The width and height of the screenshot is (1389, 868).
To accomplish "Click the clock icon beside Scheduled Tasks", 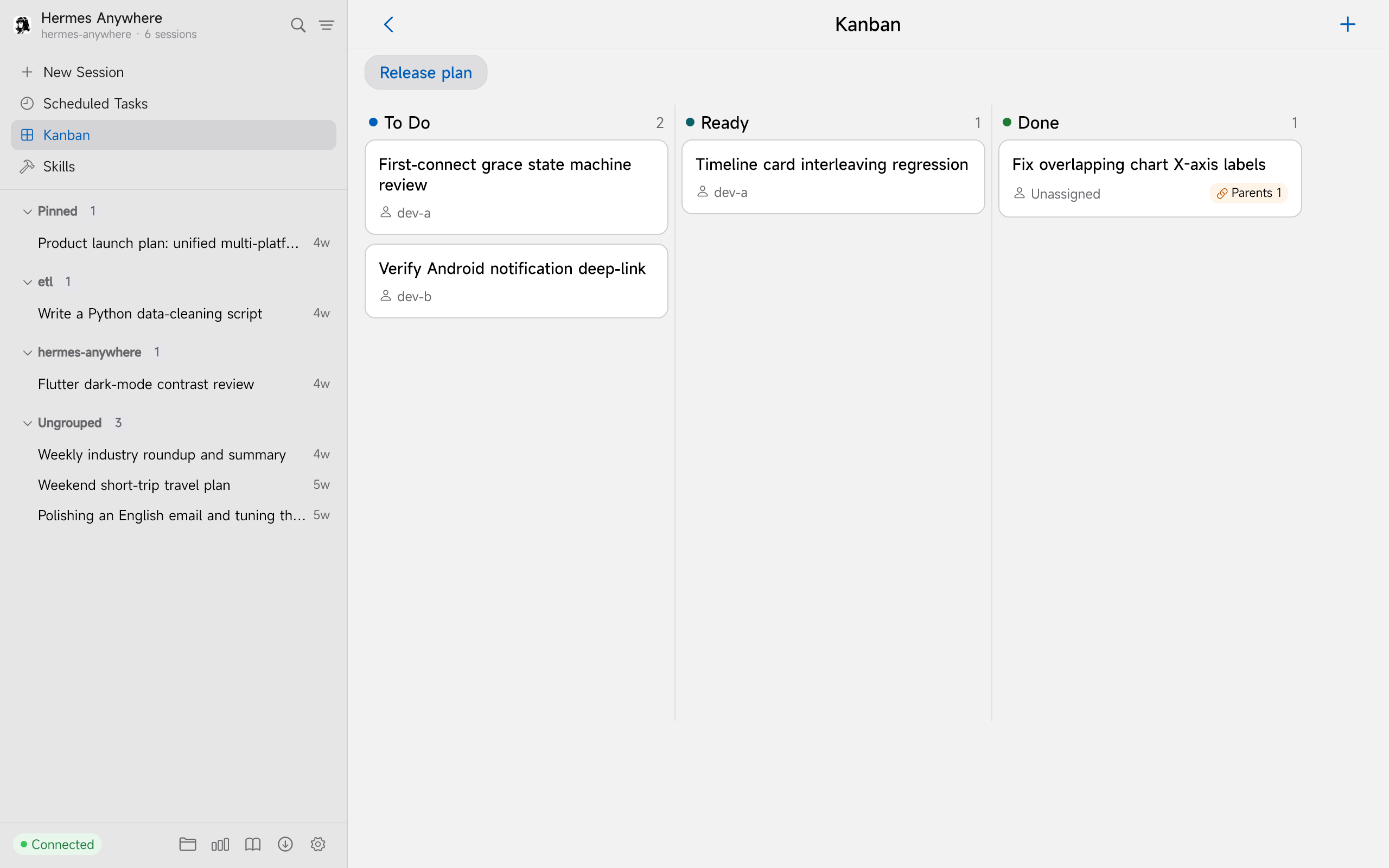I will 27,103.
